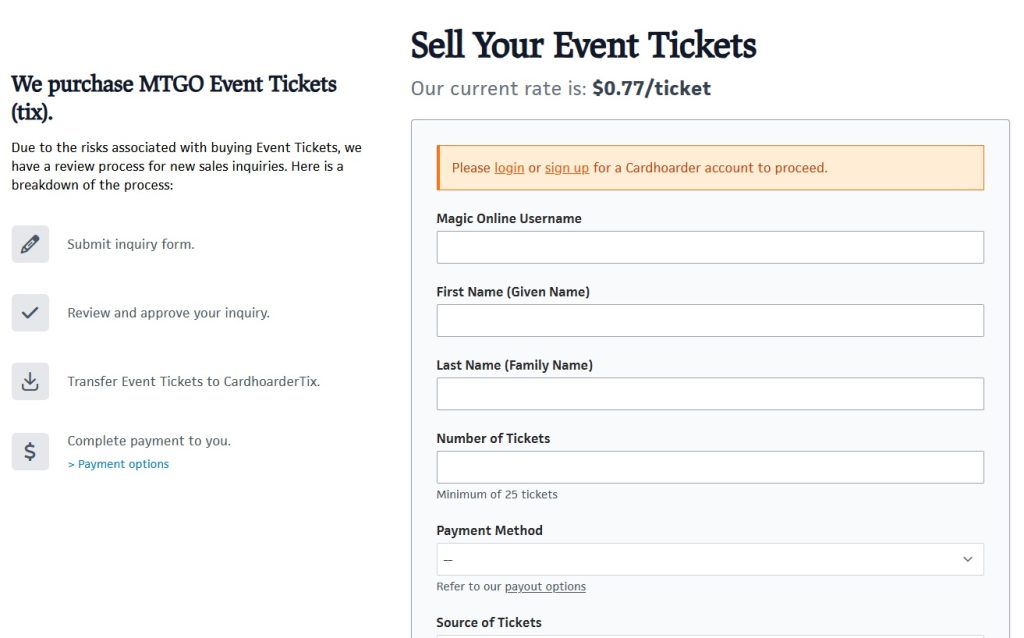Viewport: 1024px width, 638px height.
Task: Open the Payment options link
Action: click(117, 463)
